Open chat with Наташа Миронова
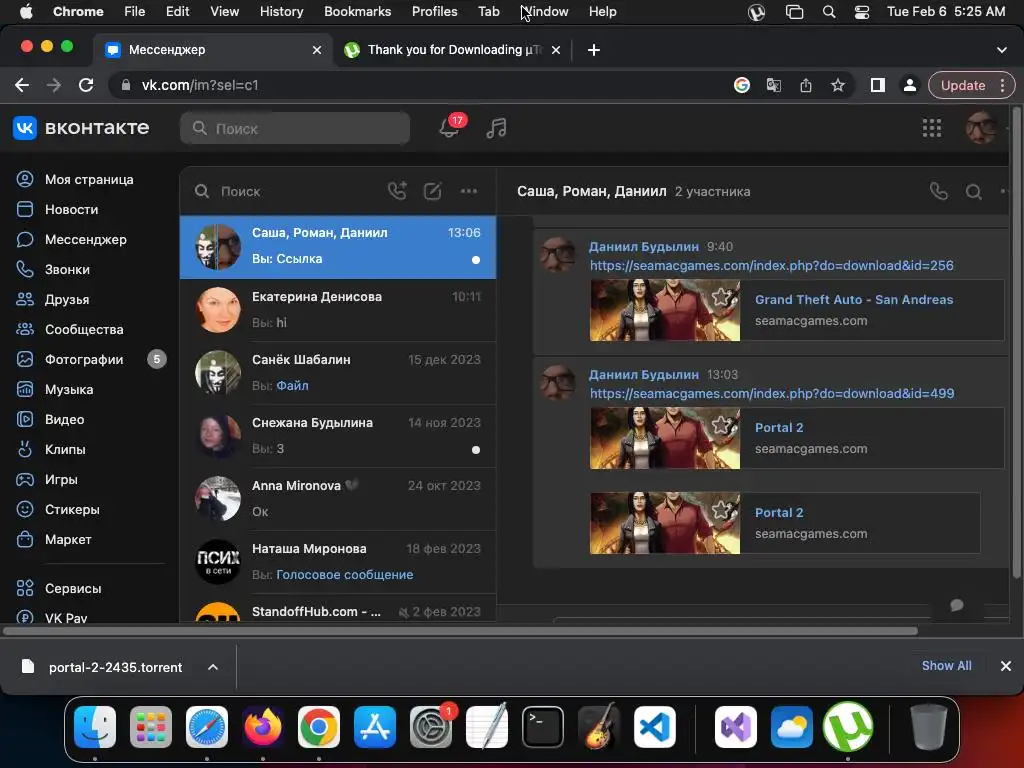1024x768 pixels. tap(338, 562)
